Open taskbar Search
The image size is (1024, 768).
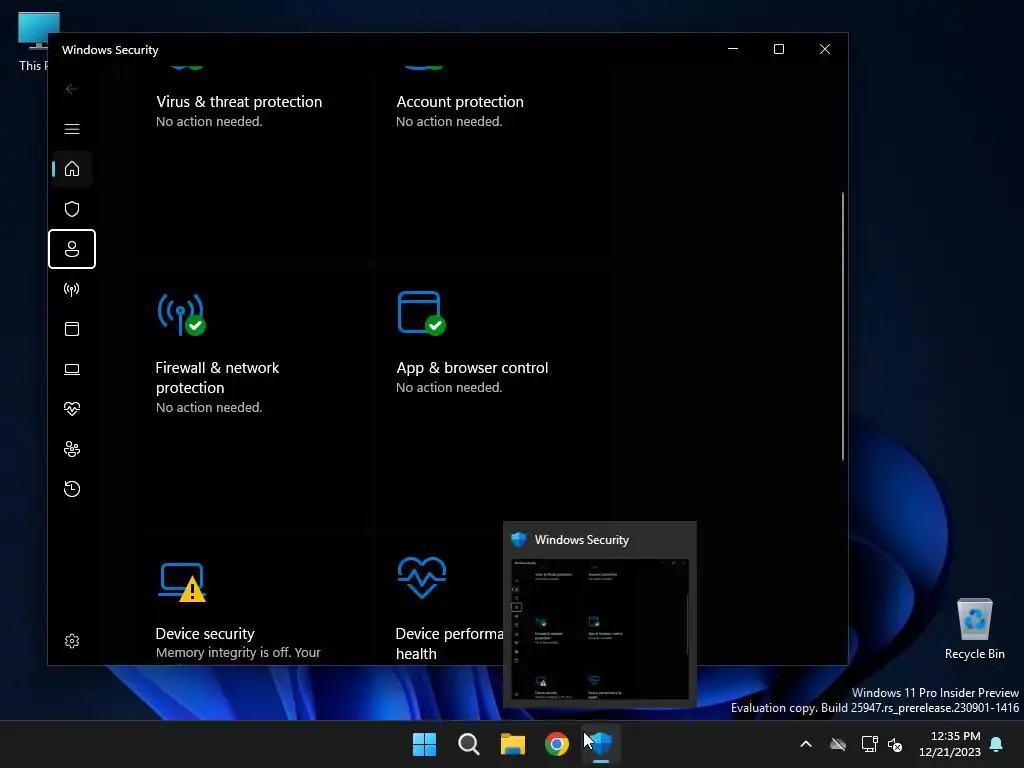point(469,744)
